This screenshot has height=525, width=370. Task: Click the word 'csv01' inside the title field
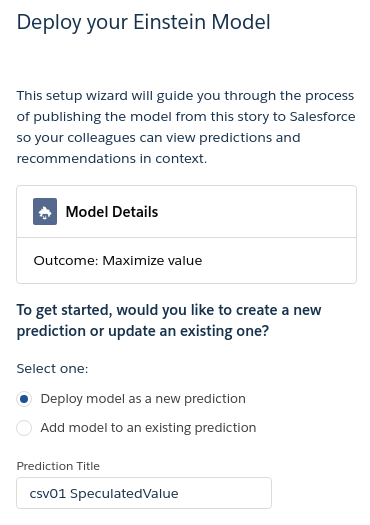[x=48, y=494]
